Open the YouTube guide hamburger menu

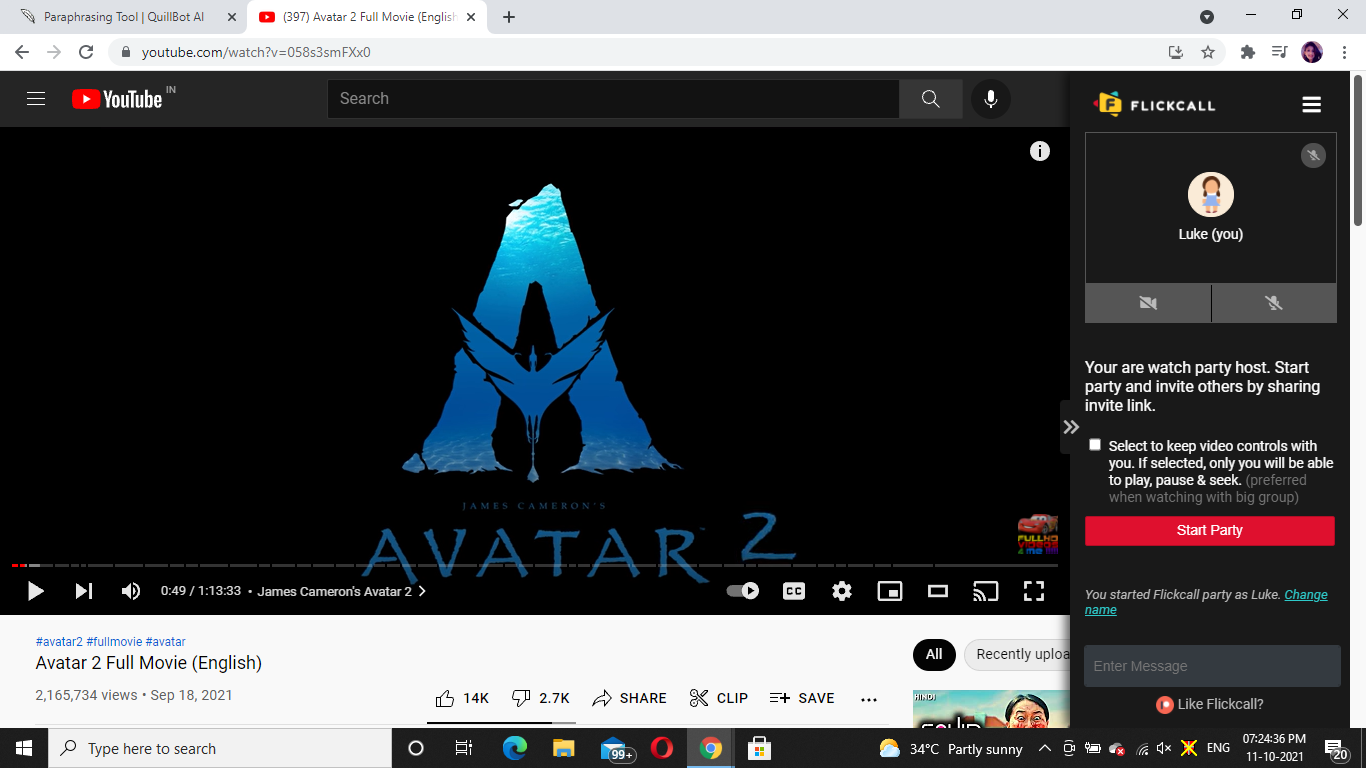pos(36,99)
